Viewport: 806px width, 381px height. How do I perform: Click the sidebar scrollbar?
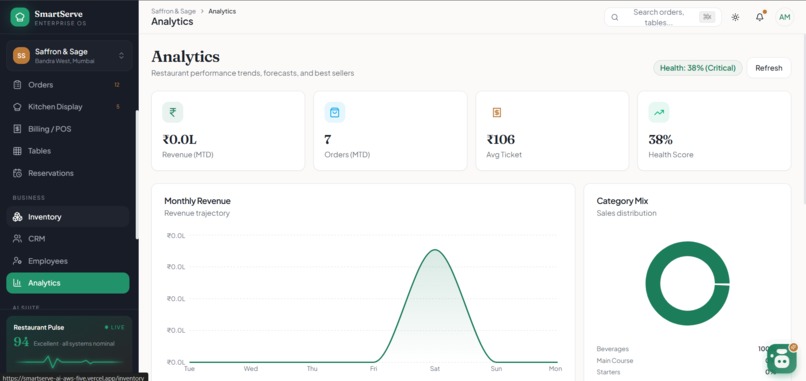point(137,175)
